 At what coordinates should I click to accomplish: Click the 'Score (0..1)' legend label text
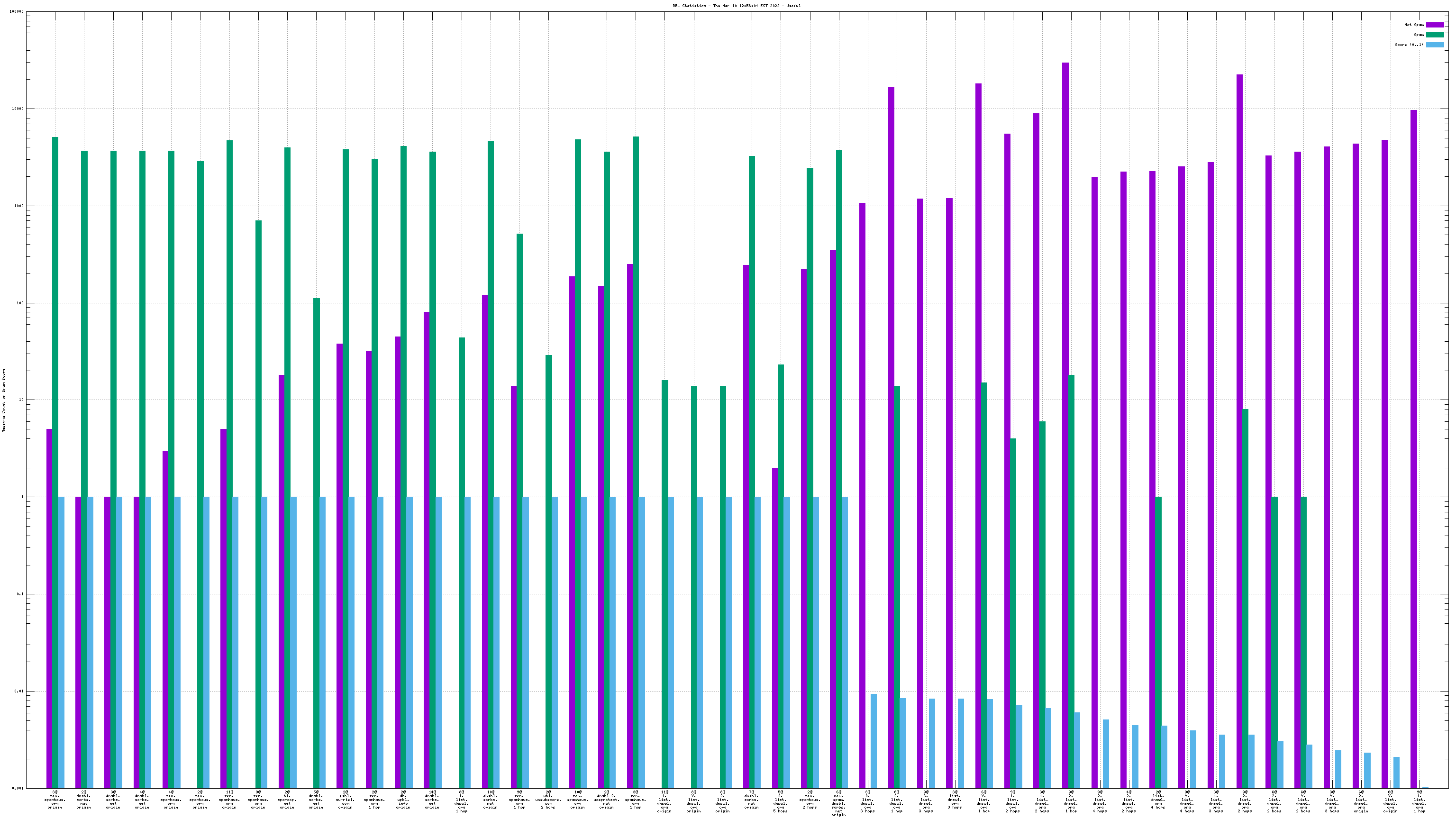[x=1409, y=45]
